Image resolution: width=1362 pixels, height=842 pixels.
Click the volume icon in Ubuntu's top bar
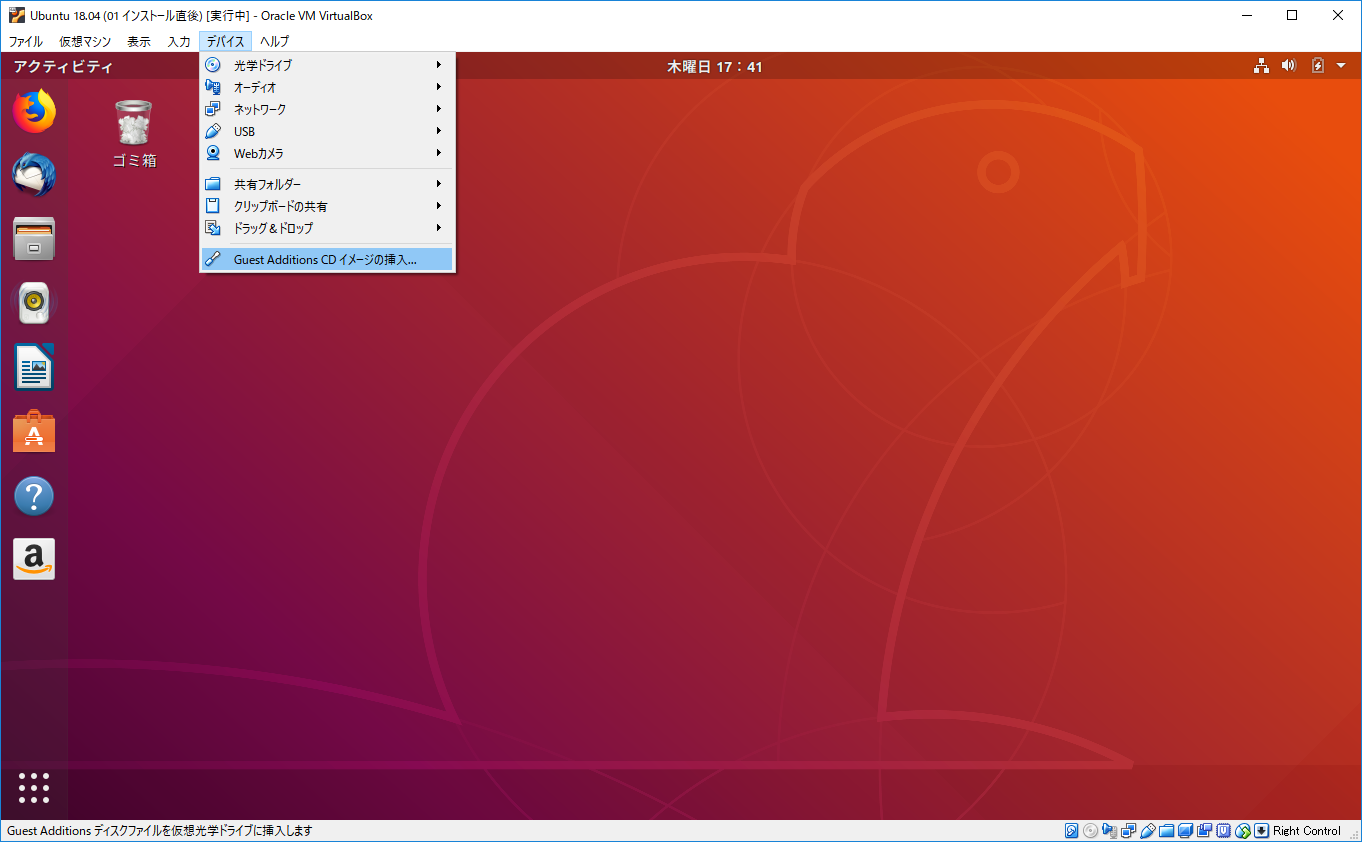point(1288,65)
